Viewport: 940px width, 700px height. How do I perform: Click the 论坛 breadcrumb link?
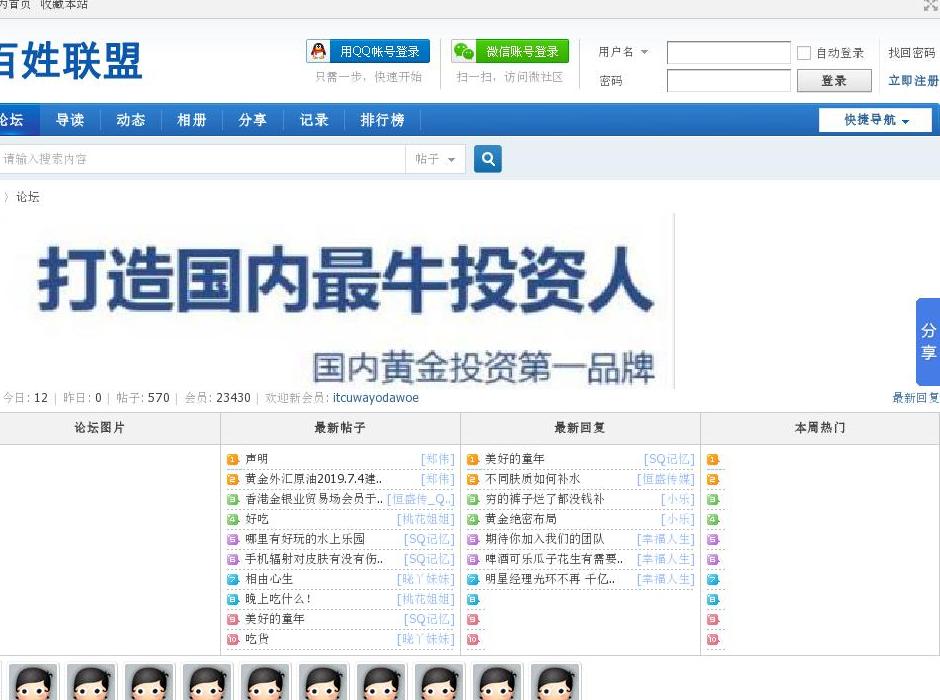28,197
